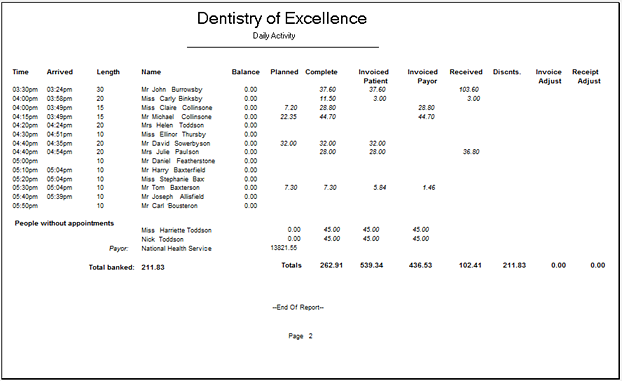This screenshot has width=622, height=381.
Task: Click the Arrived column header
Action: click(x=60, y=72)
